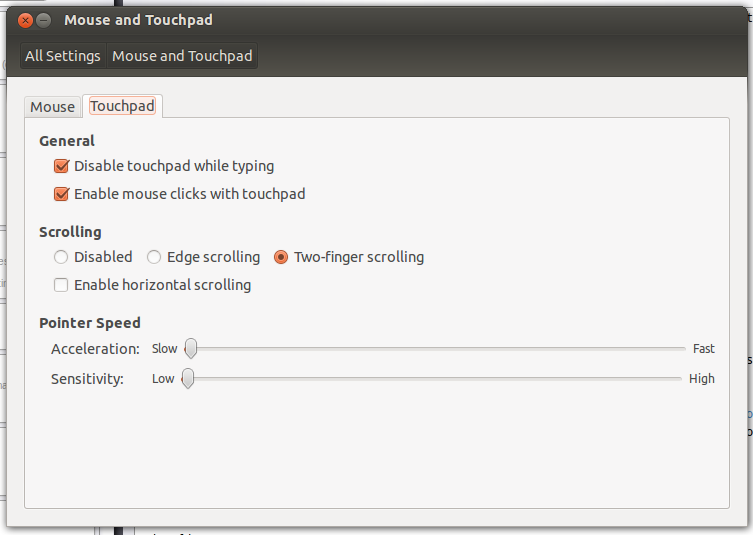Select Two-finger scrolling radio button
Image resolution: width=753 pixels, height=535 pixels.
281,257
